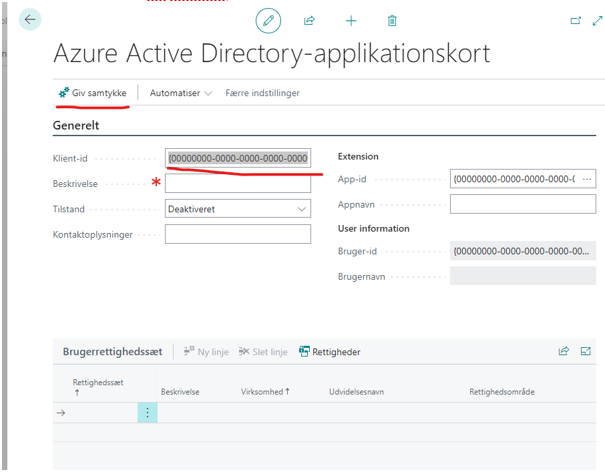
Task: Delete the record using trash icon
Action: [392, 20]
